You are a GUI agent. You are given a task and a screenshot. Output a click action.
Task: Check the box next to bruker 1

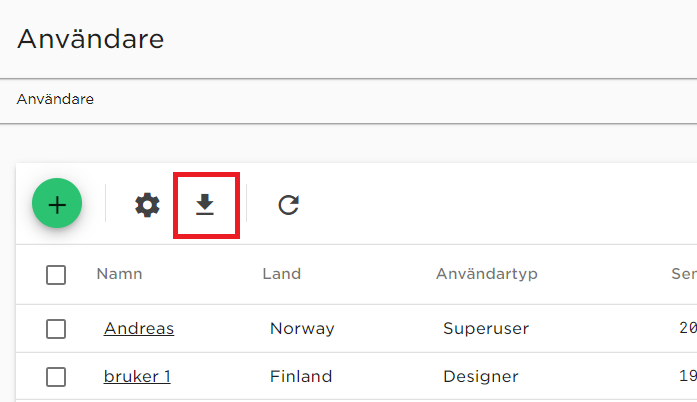pyautogui.click(x=56, y=377)
